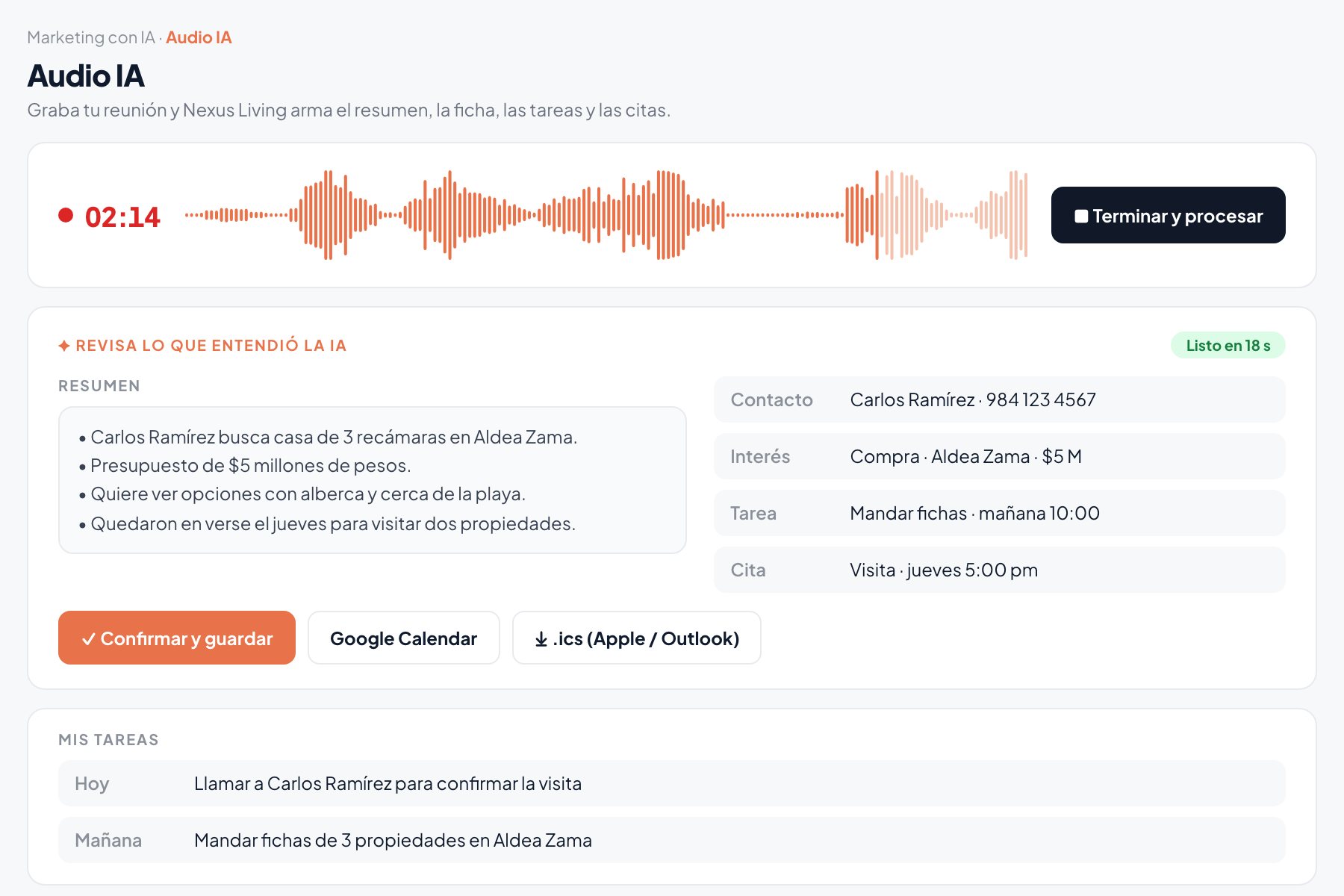Click inside the Resumen text box
Viewport: 1344px width, 896px height.
coord(373,480)
